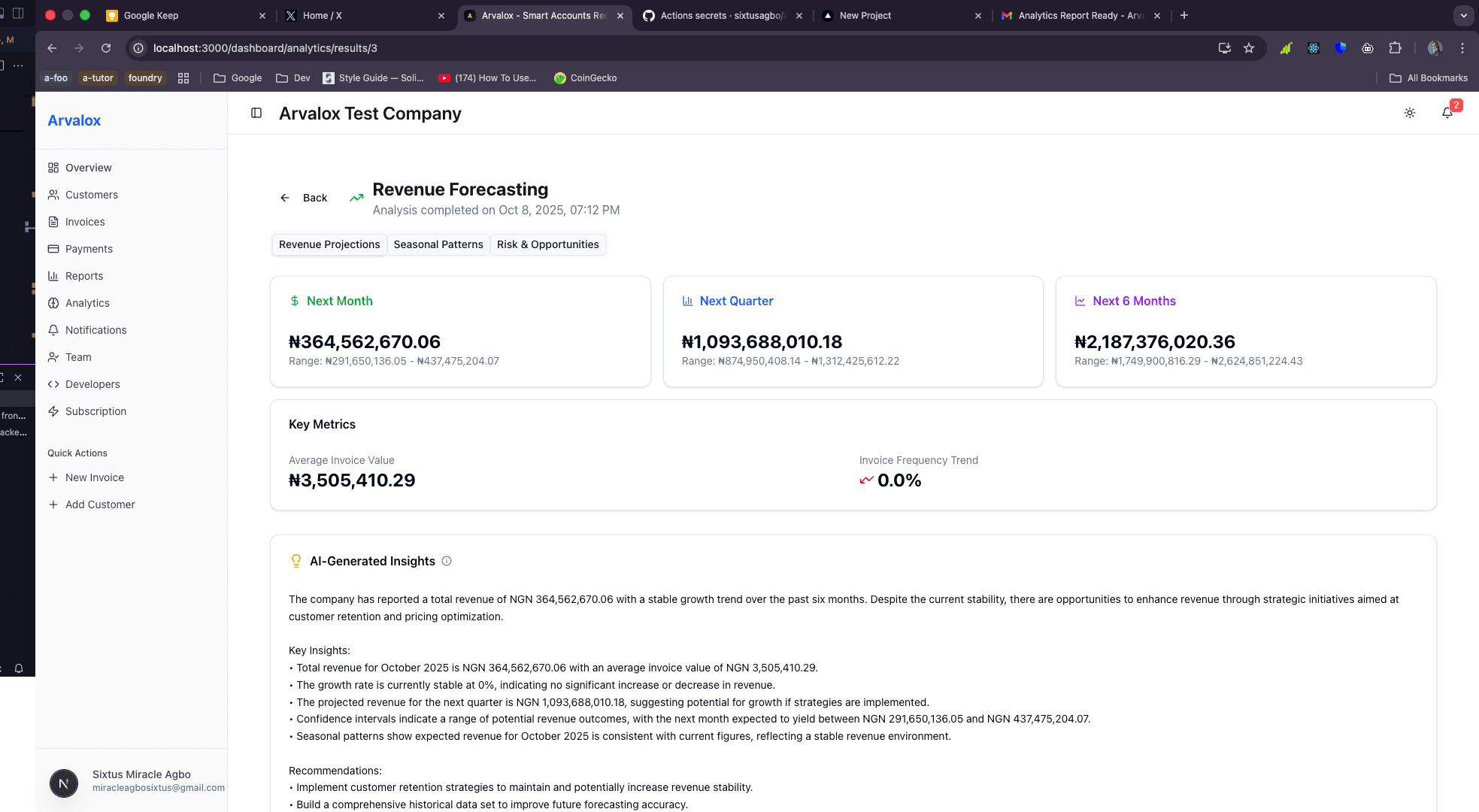Image resolution: width=1479 pixels, height=812 pixels.
Task: Click the green trending-up icon by Revenue Forecasting
Action: (x=356, y=198)
